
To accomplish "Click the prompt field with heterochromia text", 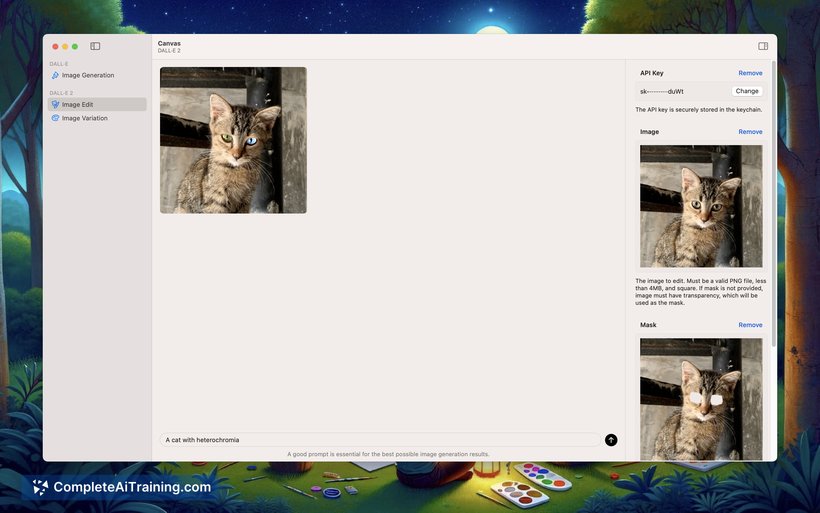I will pos(380,440).
